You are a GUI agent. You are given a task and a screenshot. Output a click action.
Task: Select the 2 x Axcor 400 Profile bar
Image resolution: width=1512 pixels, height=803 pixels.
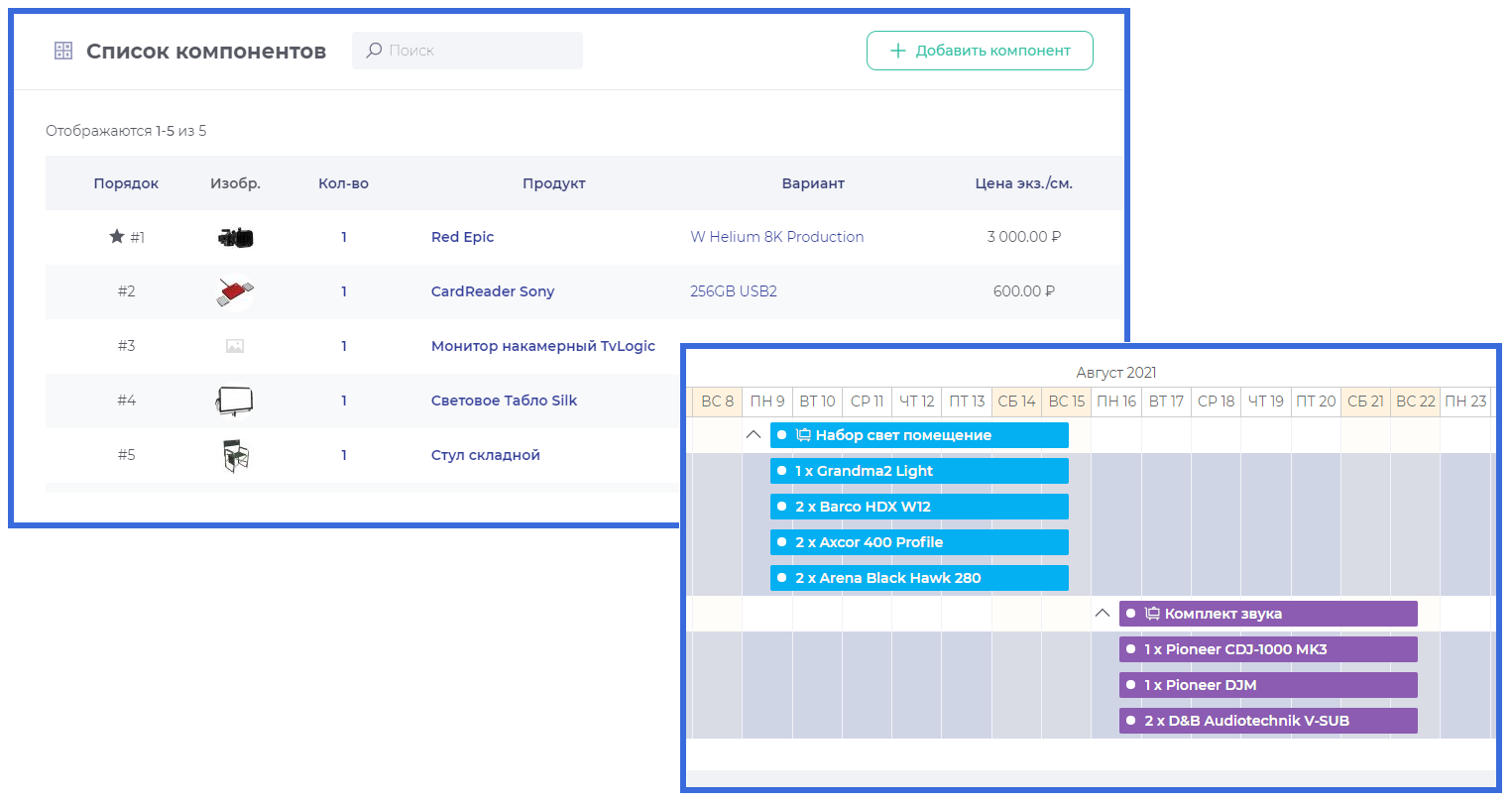[x=919, y=542]
